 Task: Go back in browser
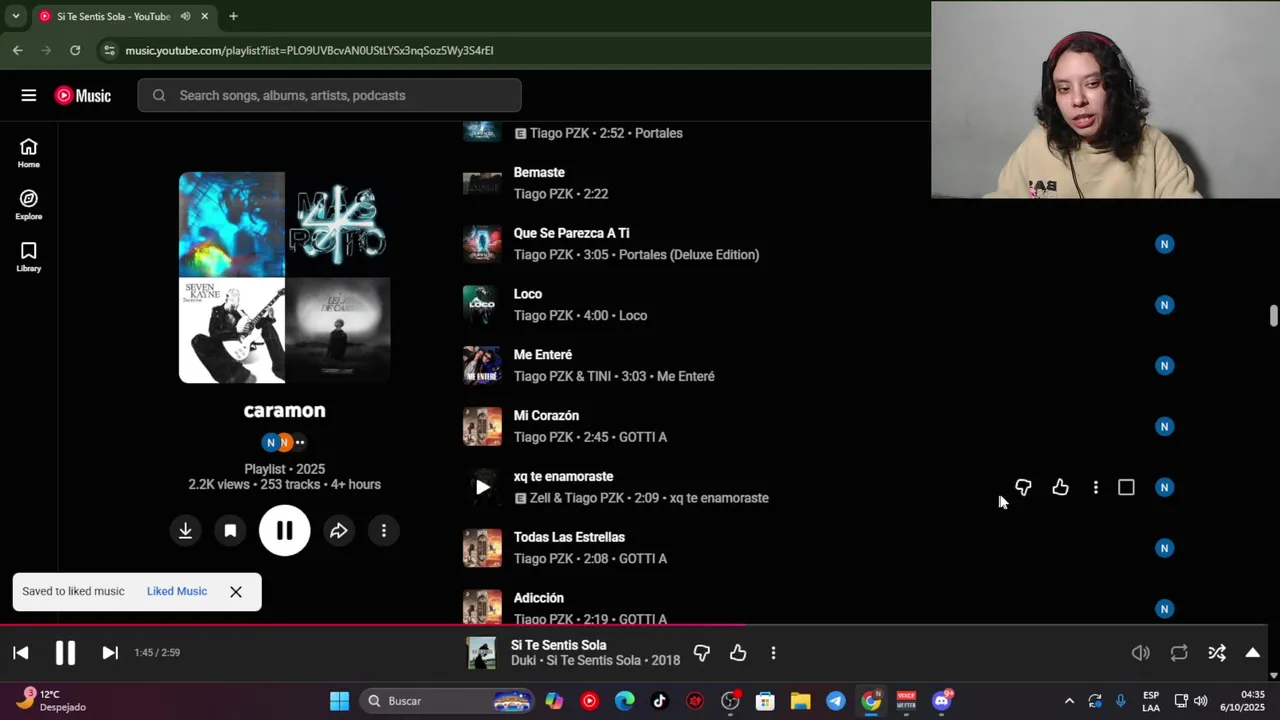coord(18,50)
